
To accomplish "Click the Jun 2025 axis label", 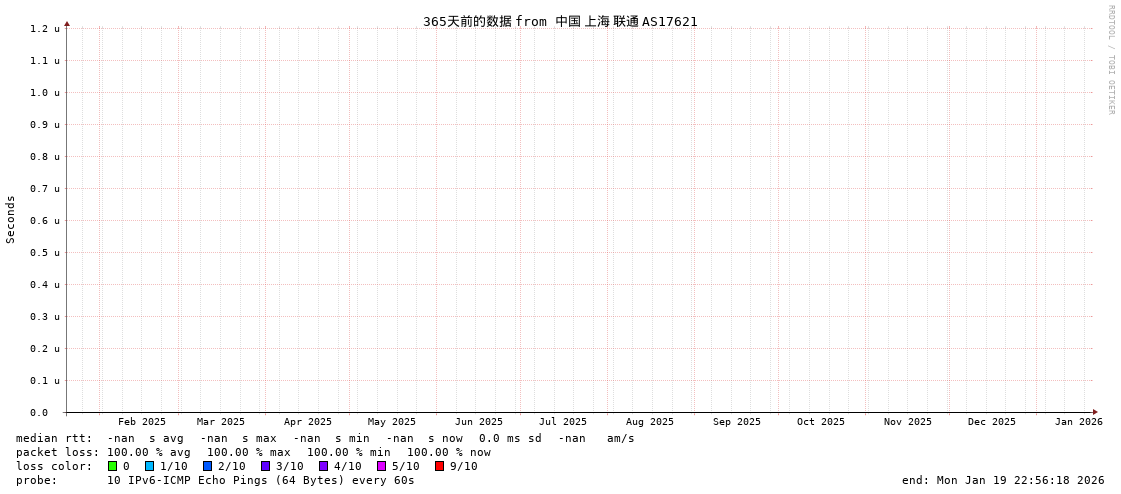I will (479, 422).
